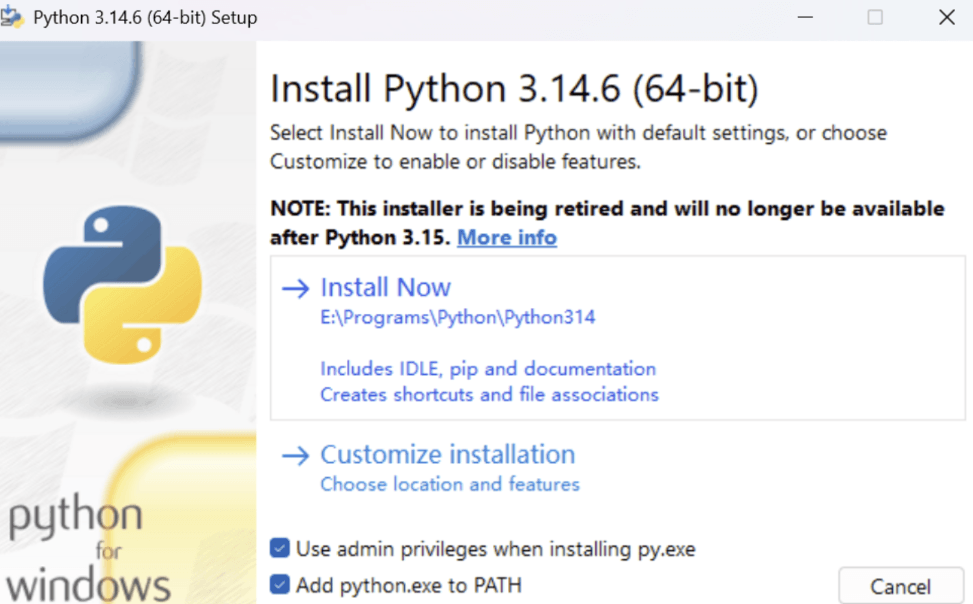Click the install path E:\Programs\Python\Python314
This screenshot has height=604, width=973.
coord(457,317)
